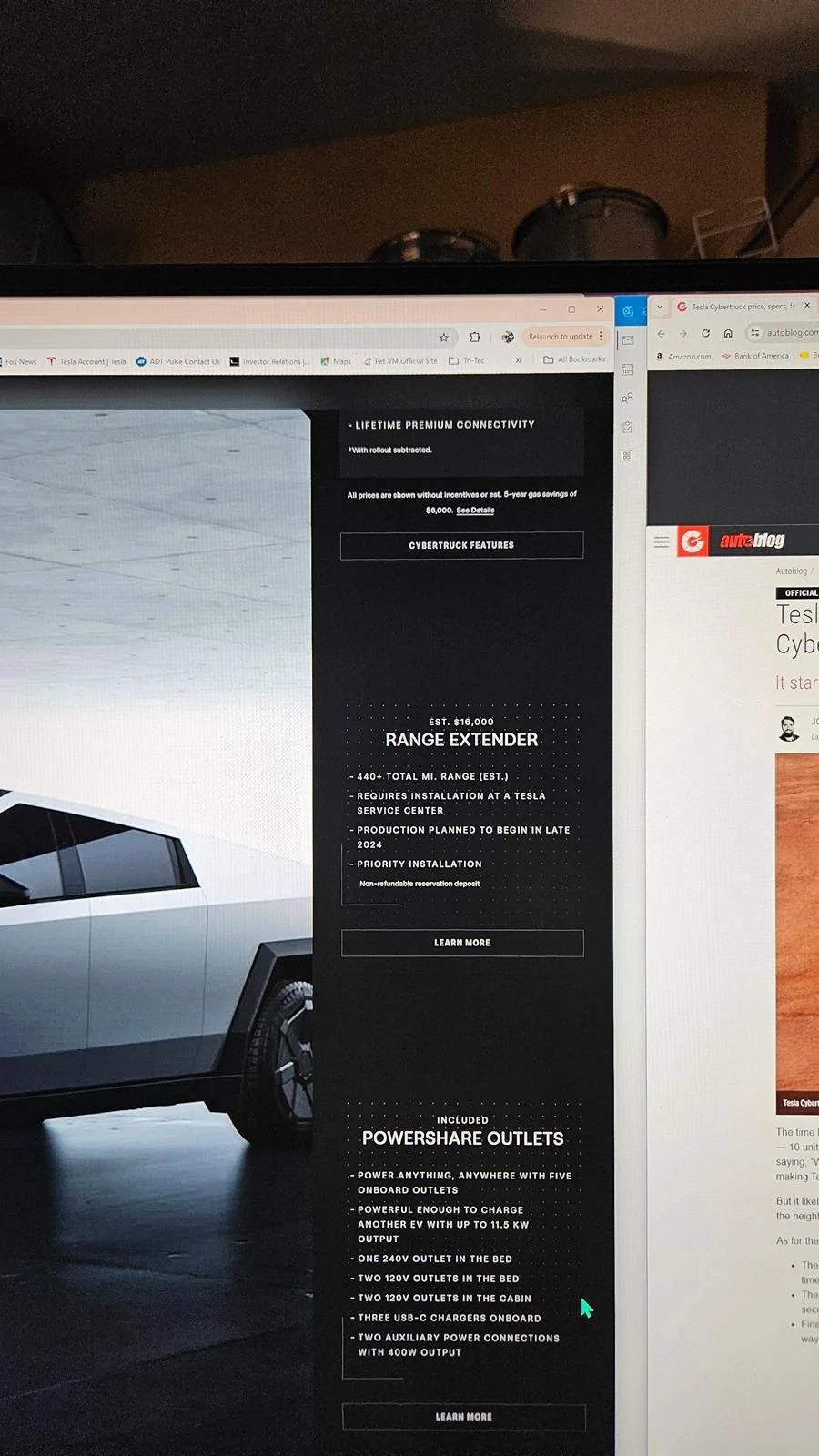This screenshot has width=819, height=1456.
Task: Open Mail in the Outlook sidebar
Action: pos(628,340)
